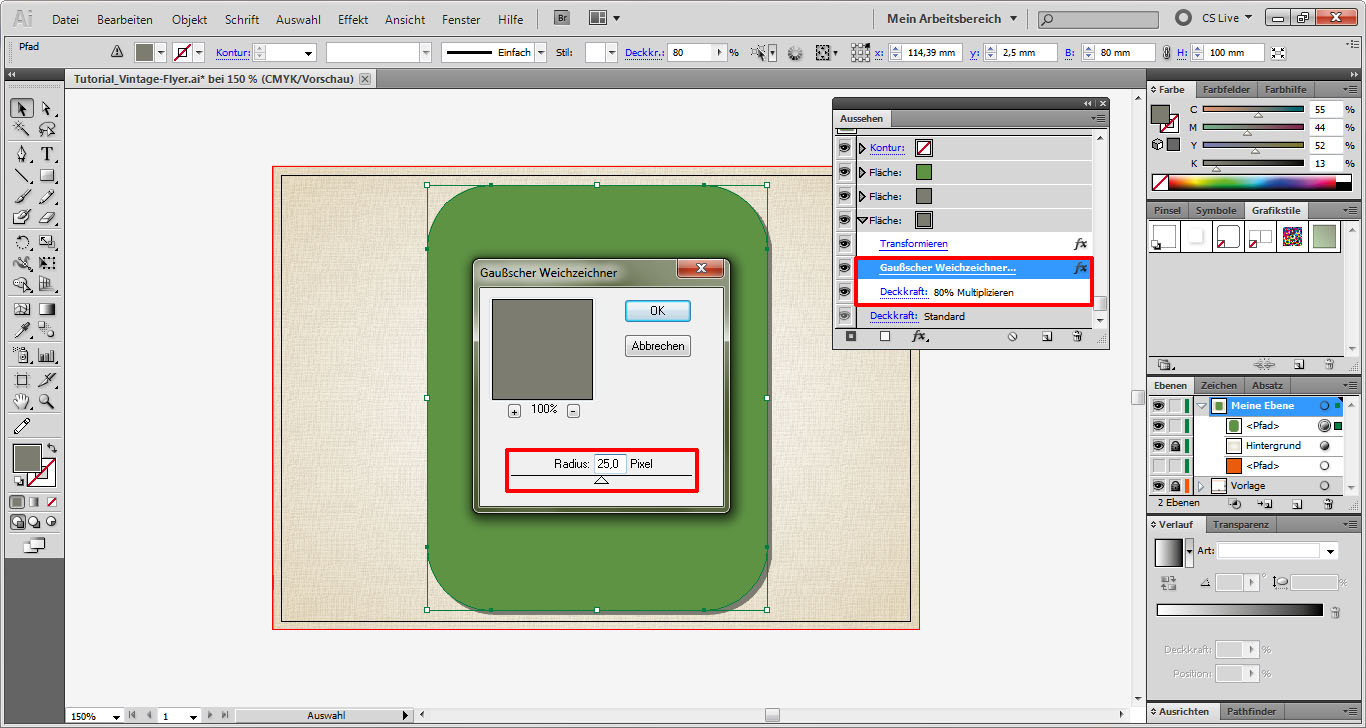Click the Direct Selection arrow tool
This screenshot has height=728, width=1366.
pos(46,108)
